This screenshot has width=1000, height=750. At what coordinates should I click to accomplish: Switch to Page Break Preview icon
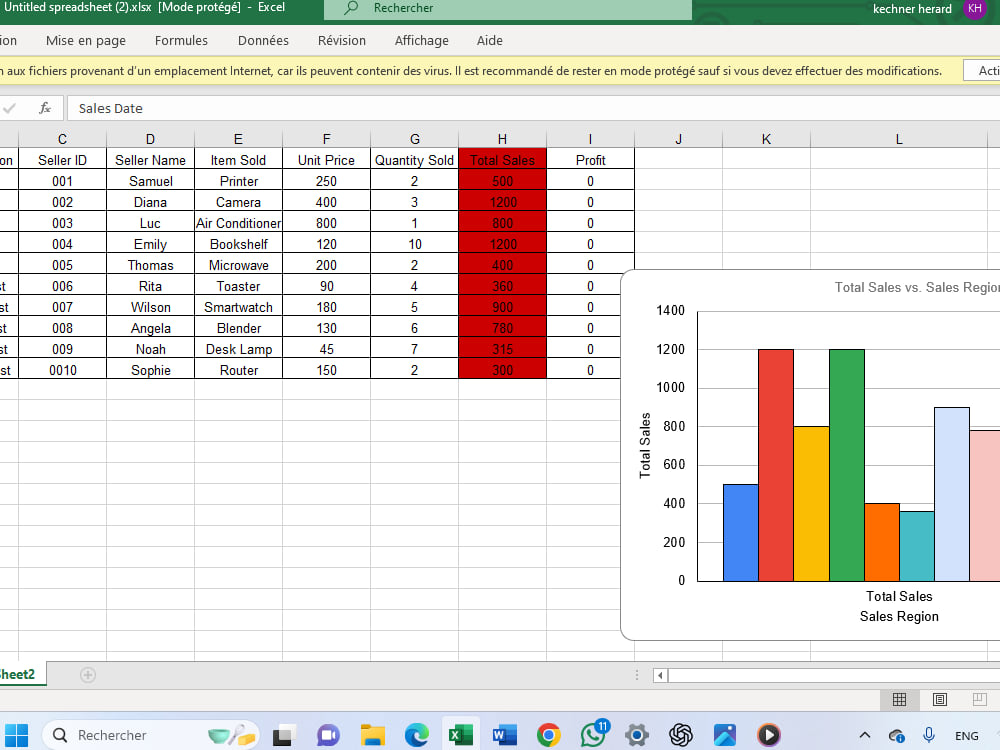980,700
